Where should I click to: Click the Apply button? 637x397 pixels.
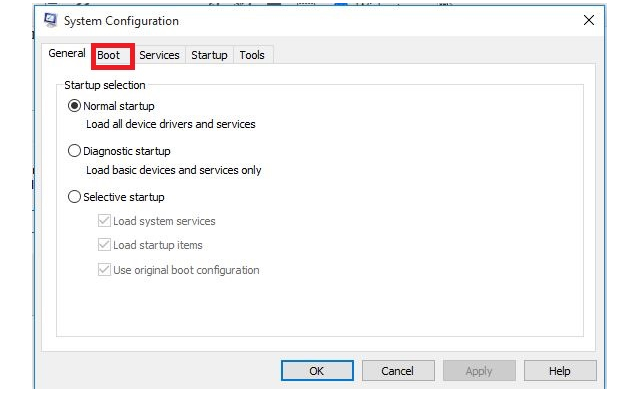pyautogui.click(x=479, y=371)
